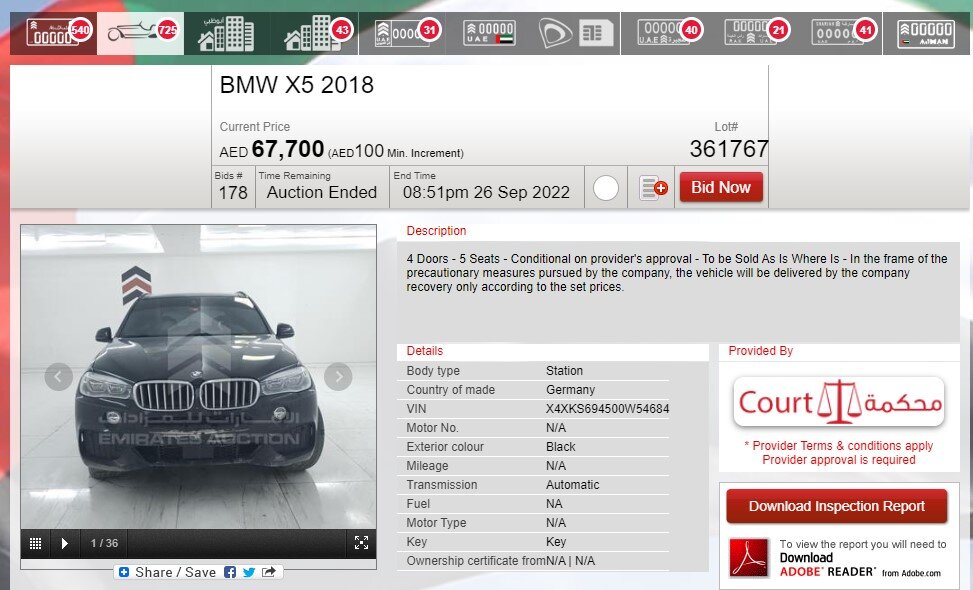Toggle the round white selector beside Bid Now
This screenshot has height=590, width=973.
606,188
